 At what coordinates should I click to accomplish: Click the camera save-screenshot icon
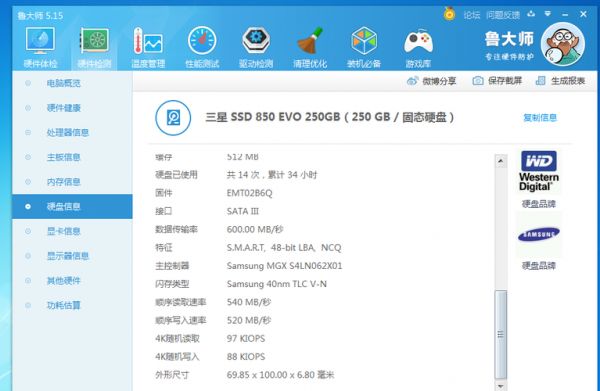[x=478, y=81]
